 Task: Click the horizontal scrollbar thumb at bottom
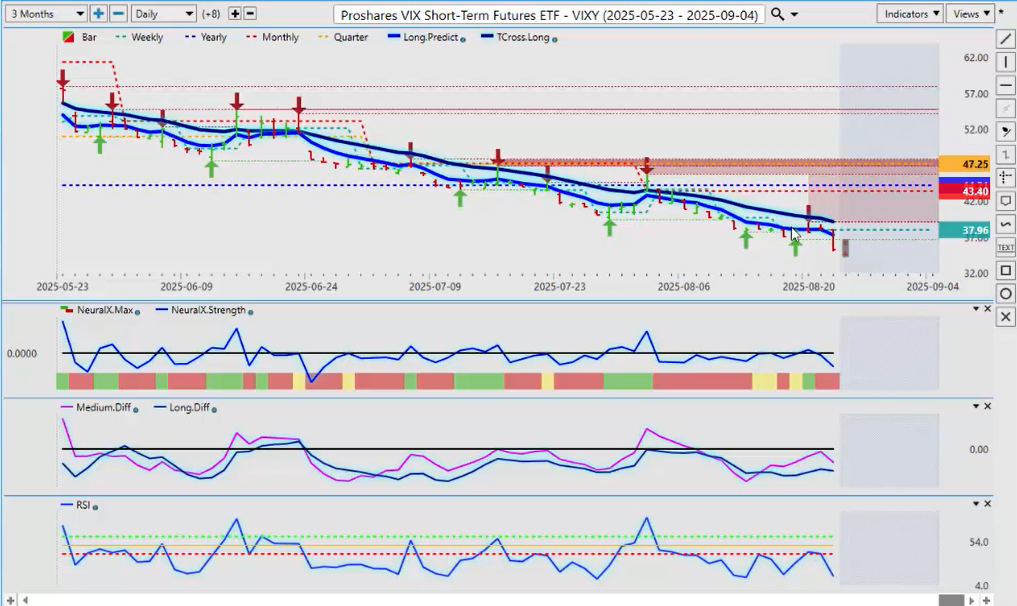point(950,599)
